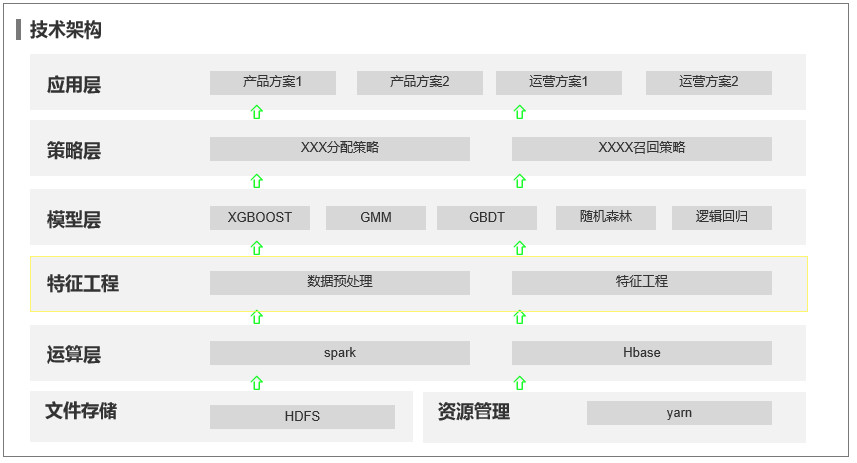Click the green arrow below 产品方案1
Screen dimensions: 857x463
coord(256,112)
